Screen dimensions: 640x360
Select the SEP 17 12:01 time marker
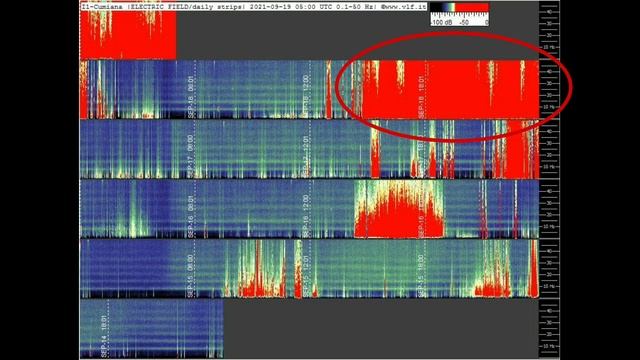(x=306, y=156)
